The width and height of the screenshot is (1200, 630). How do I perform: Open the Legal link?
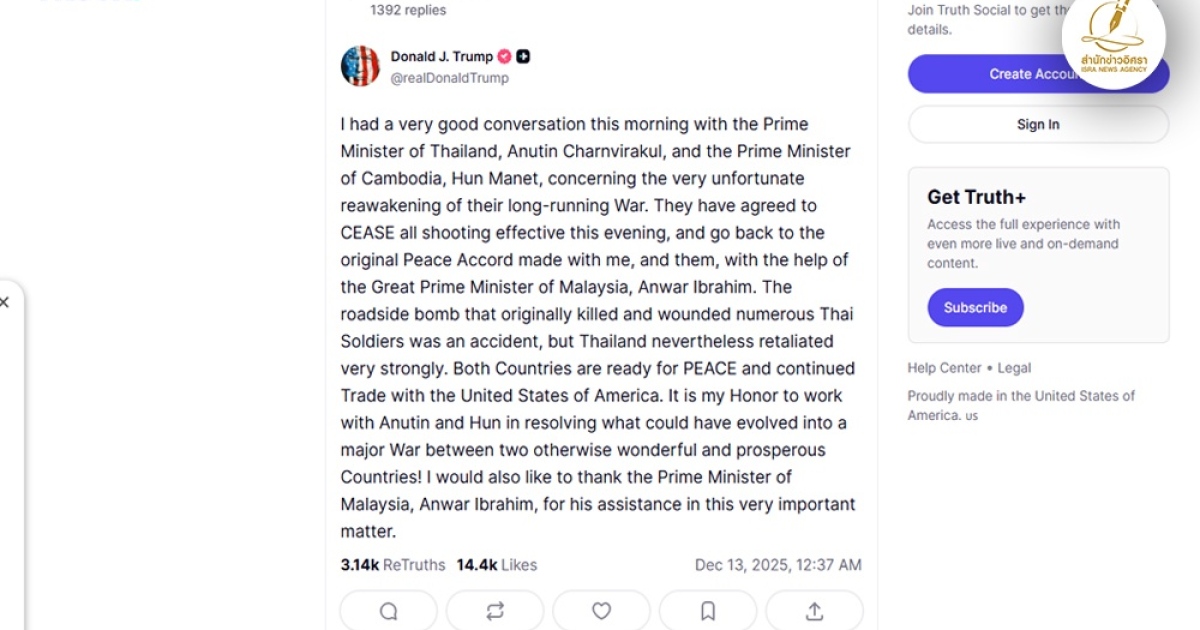click(x=1014, y=368)
